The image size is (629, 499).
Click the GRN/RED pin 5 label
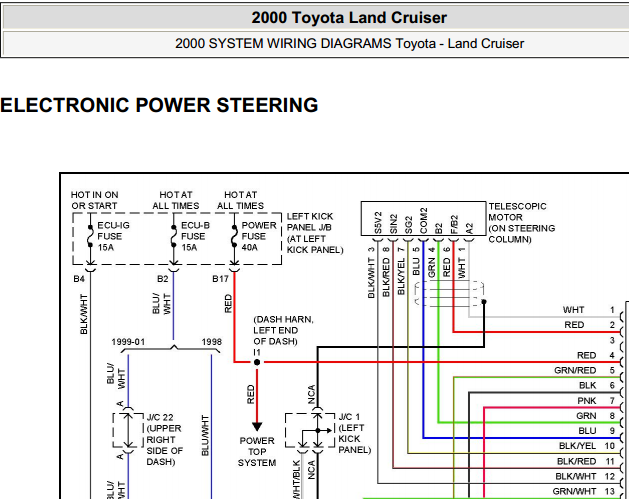tap(575, 371)
